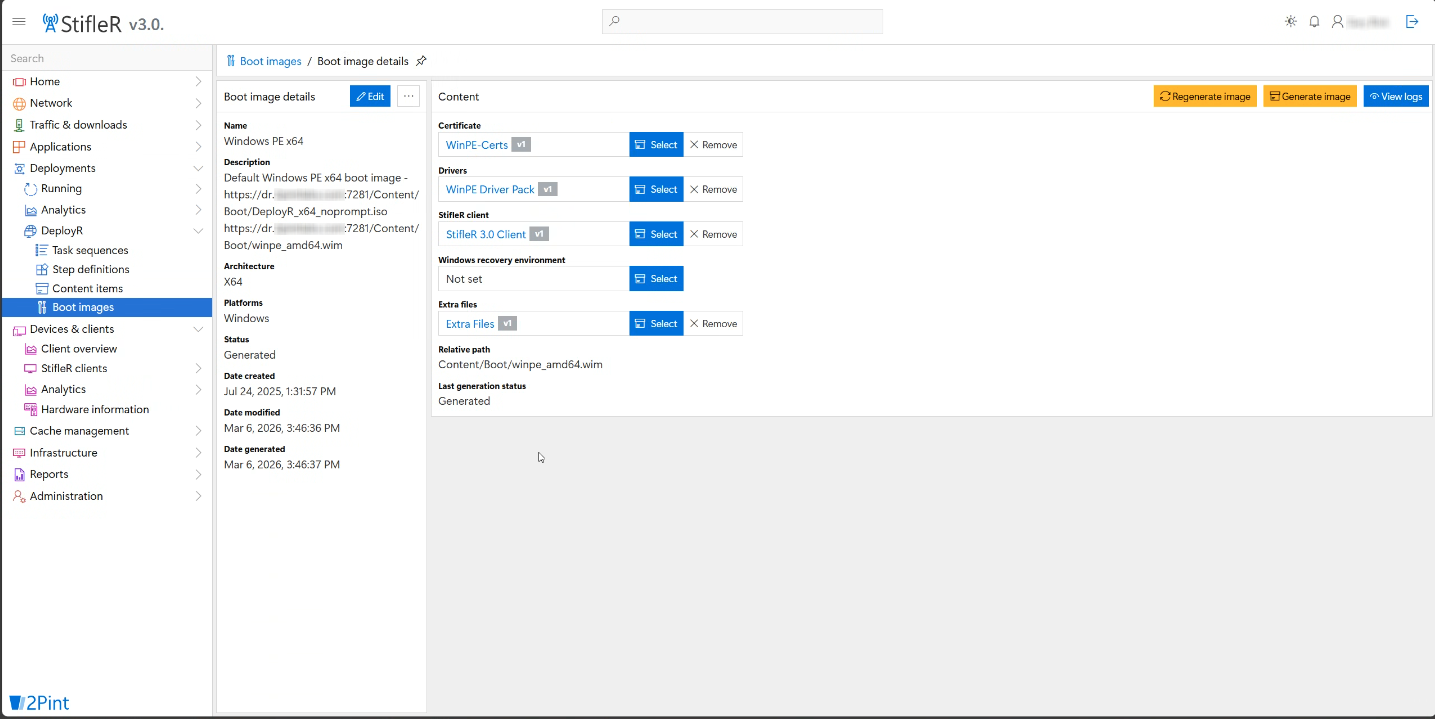This screenshot has height=719, width=1435.
Task: Open Hardware information from the sidebar
Action: [x=95, y=409]
